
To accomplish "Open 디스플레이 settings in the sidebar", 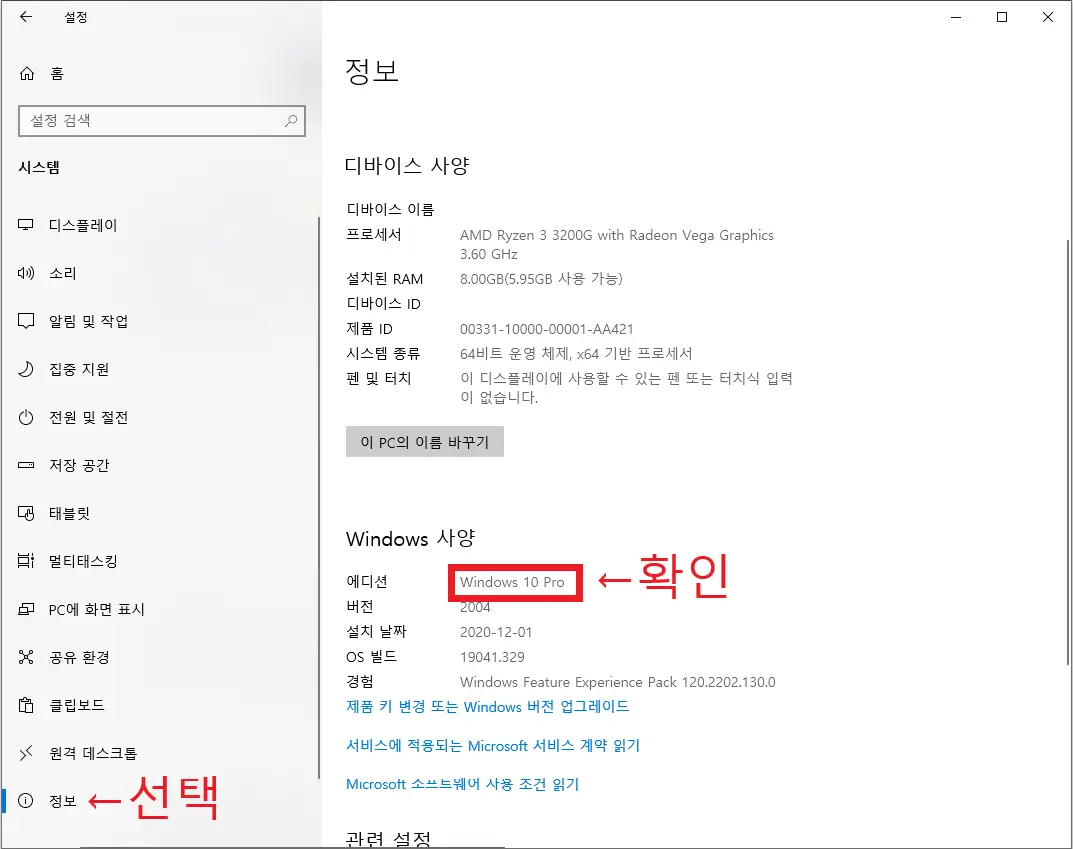I will click(x=85, y=225).
